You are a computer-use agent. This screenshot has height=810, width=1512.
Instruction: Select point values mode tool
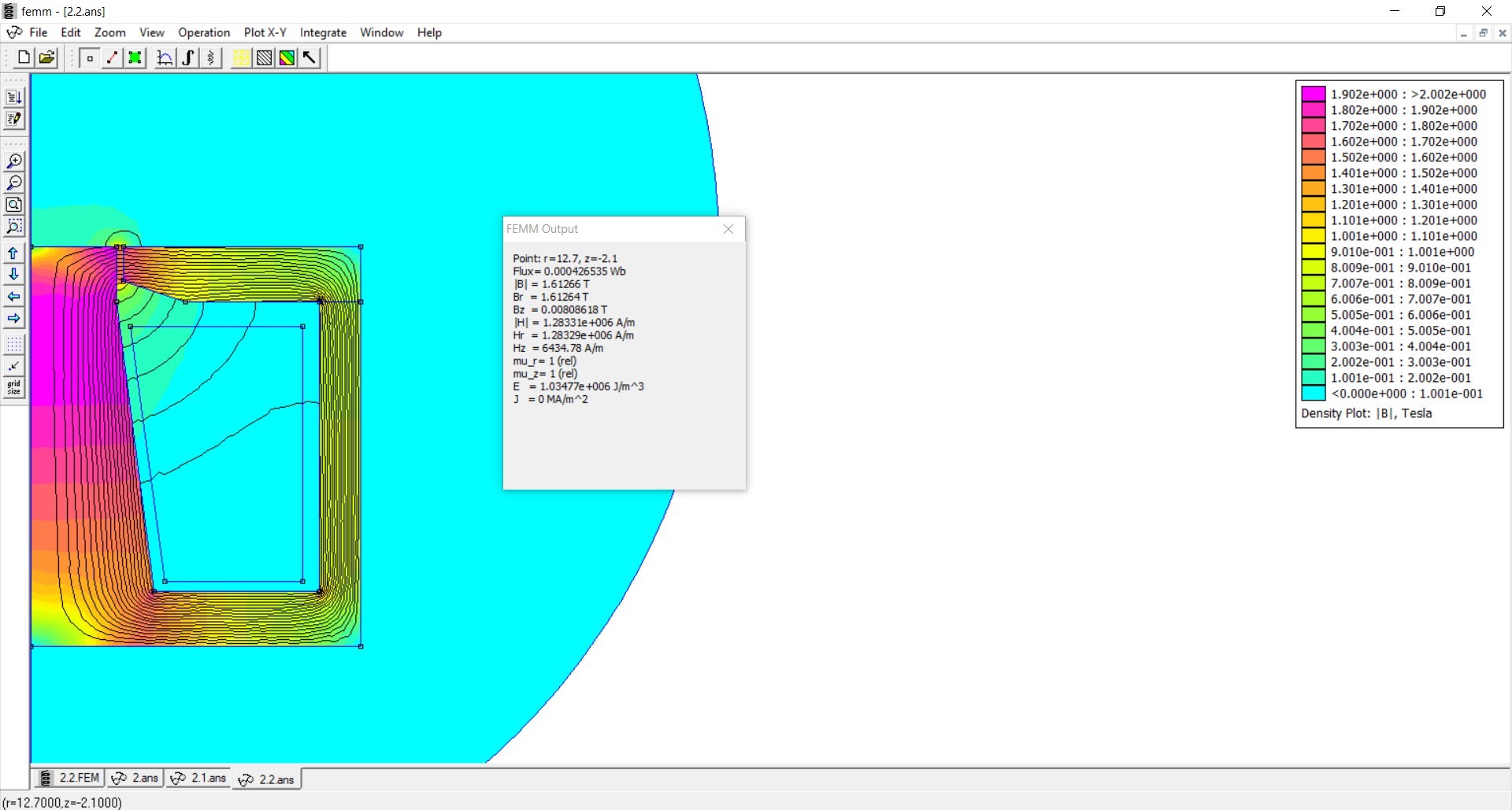[x=90, y=57]
